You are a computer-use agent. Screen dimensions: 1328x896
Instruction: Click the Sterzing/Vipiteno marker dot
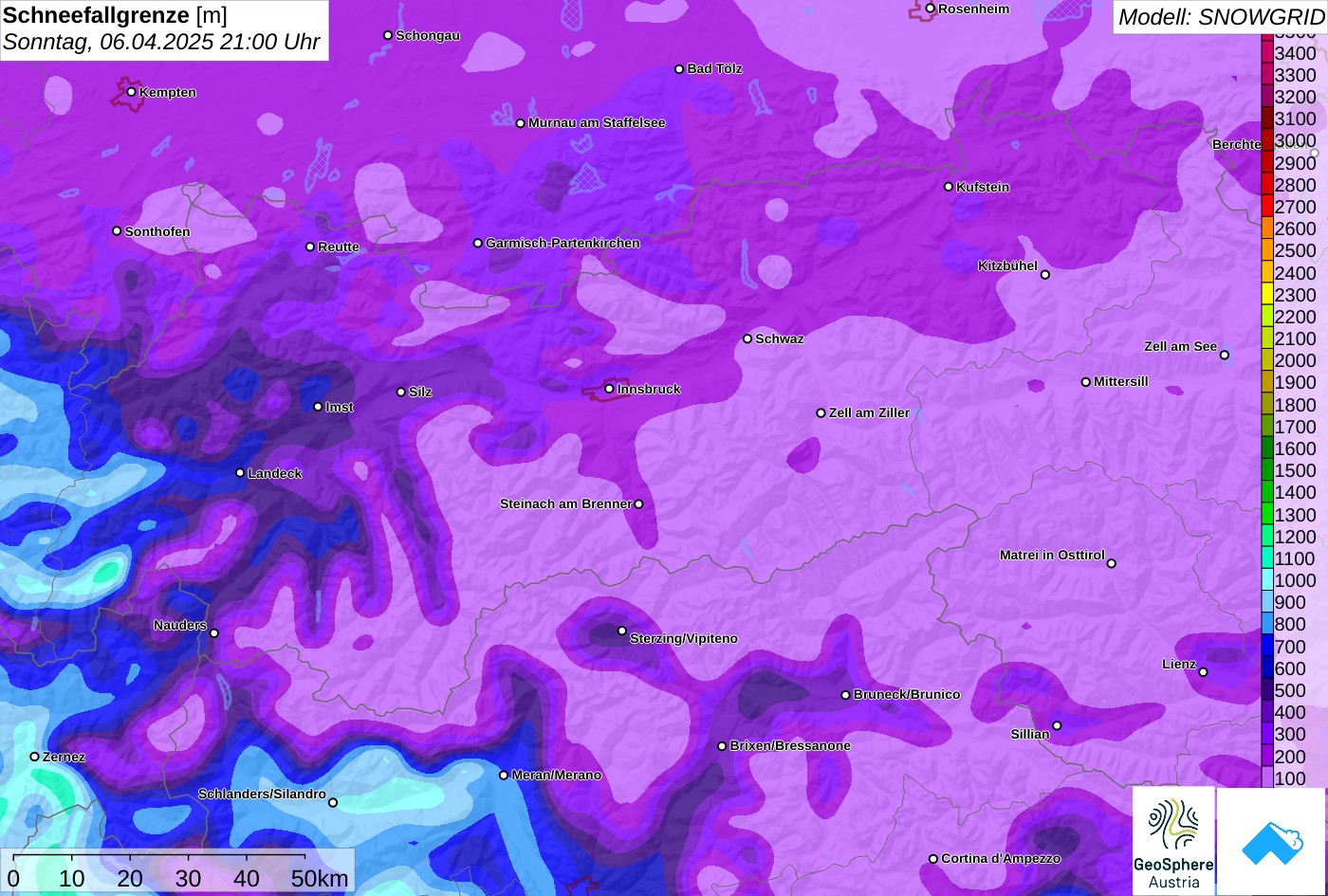622,631
